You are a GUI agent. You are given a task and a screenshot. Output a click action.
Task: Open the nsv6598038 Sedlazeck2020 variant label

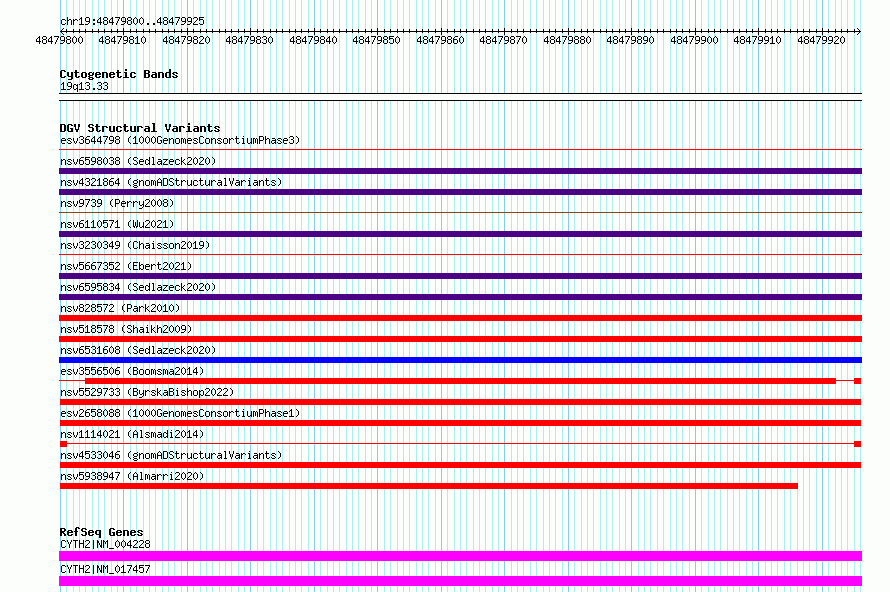[x=138, y=161]
